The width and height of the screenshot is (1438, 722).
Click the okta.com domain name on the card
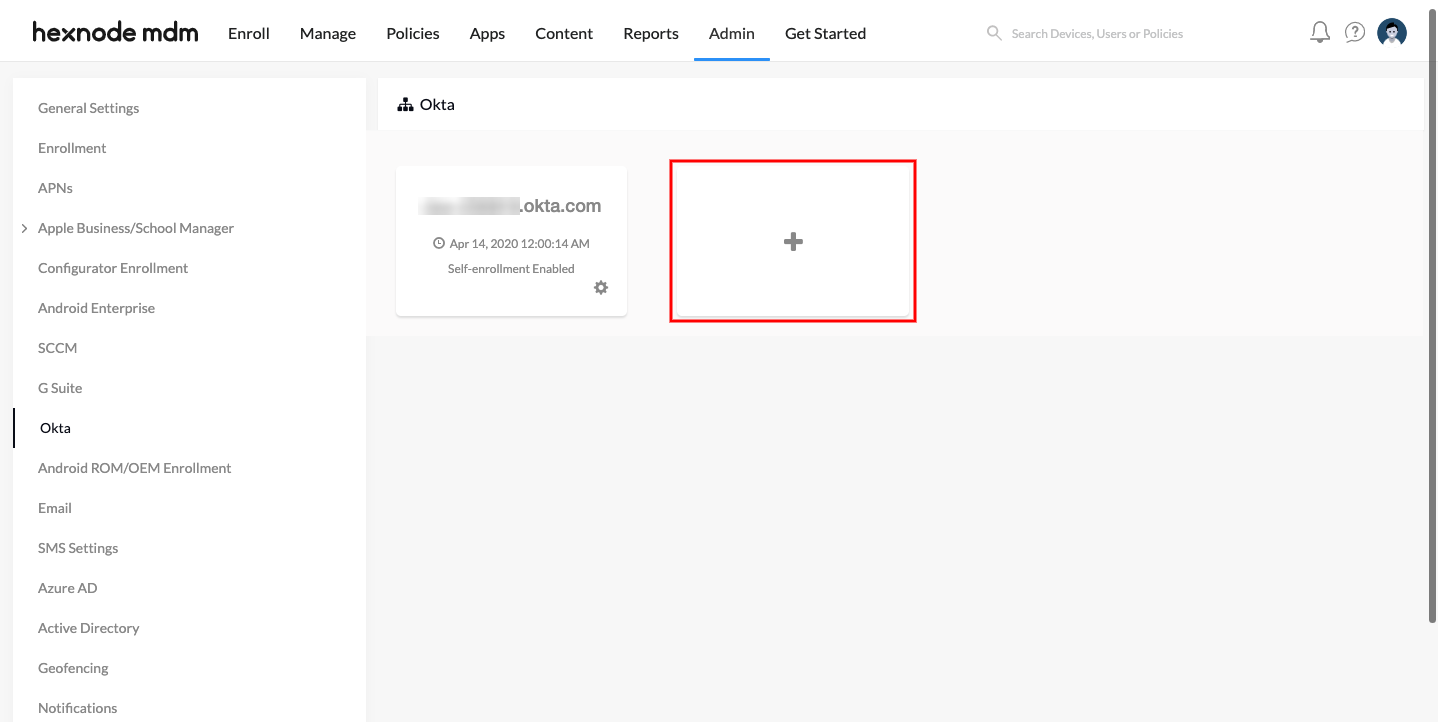point(511,206)
